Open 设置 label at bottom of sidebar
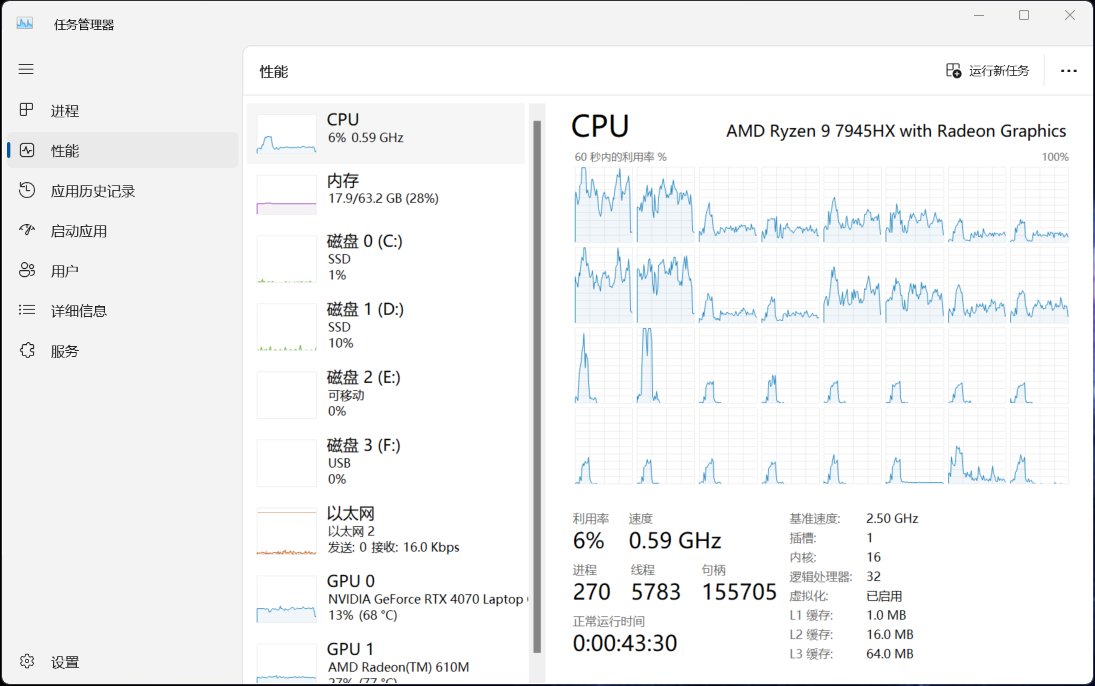The image size is (1095, 686). coord(65,662)
